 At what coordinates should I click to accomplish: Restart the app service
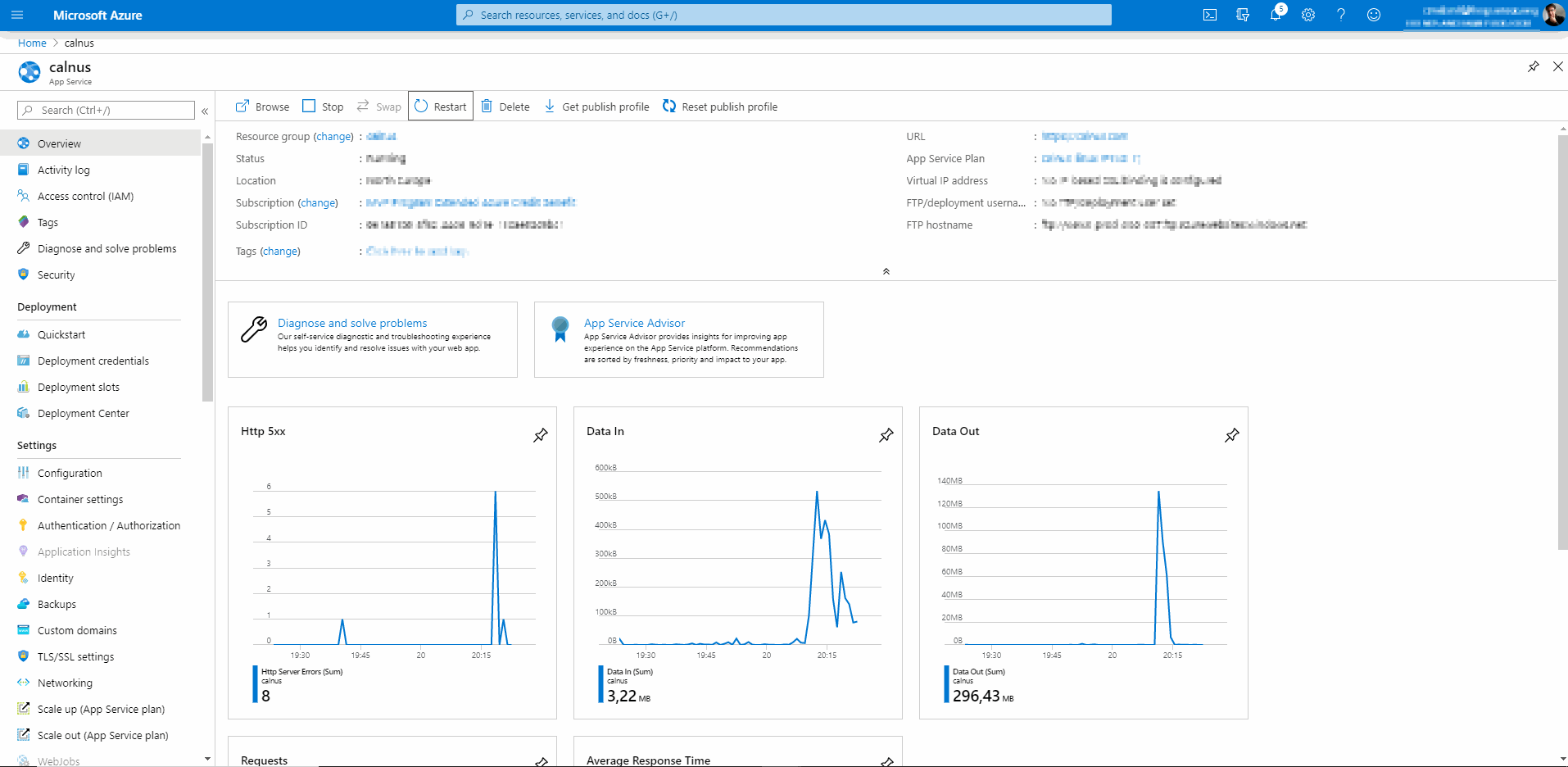click(441, 107)
